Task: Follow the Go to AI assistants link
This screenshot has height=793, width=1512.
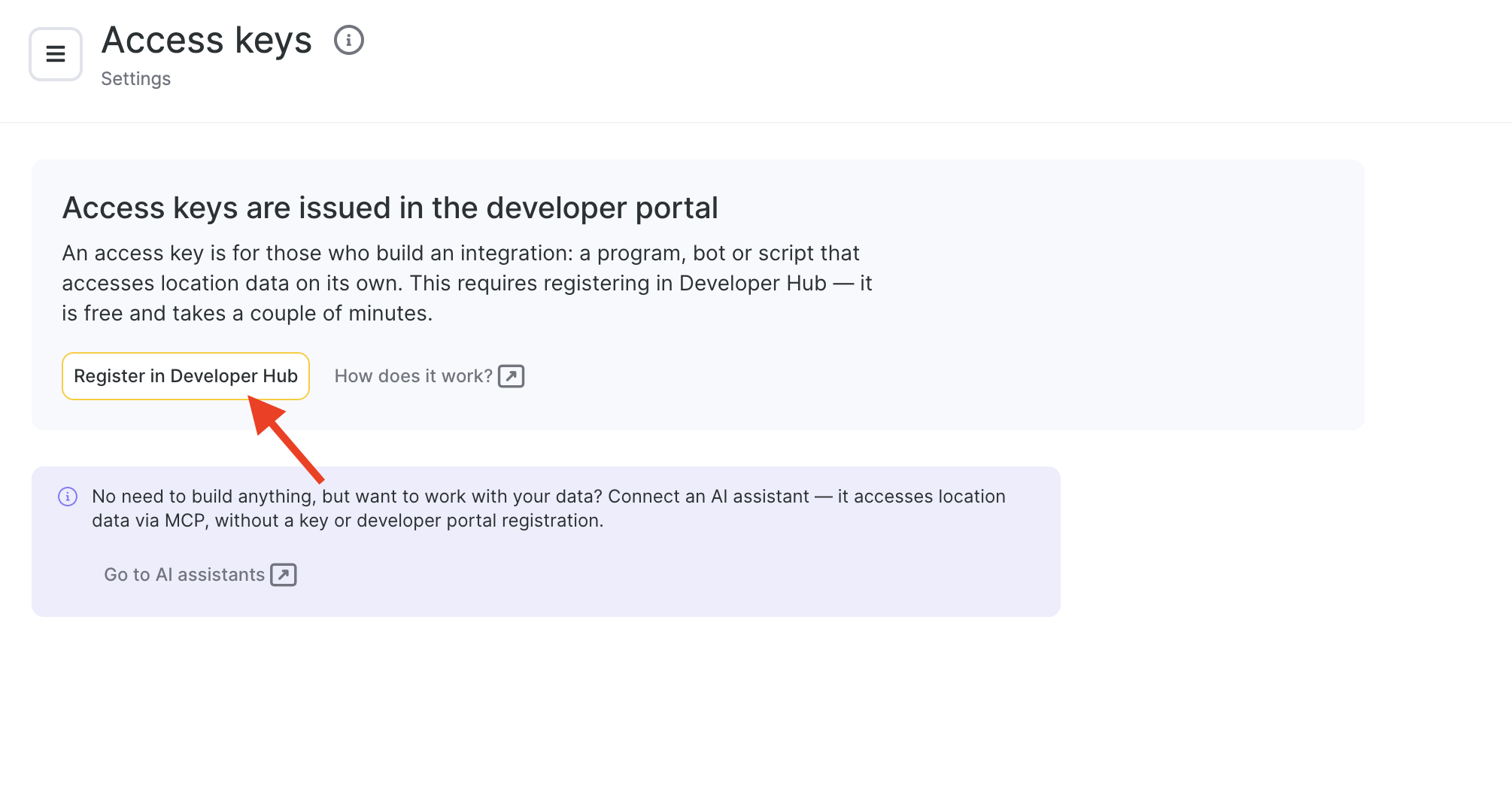Action: point(200,575)
